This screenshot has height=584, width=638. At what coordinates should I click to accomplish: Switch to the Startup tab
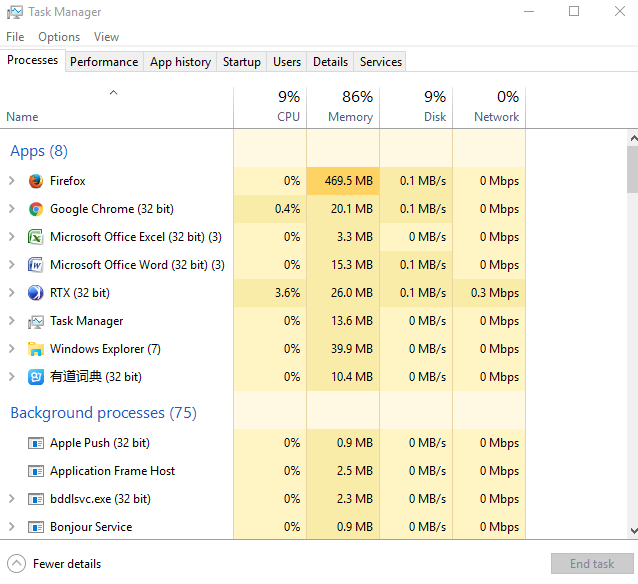tap(242, 62)
